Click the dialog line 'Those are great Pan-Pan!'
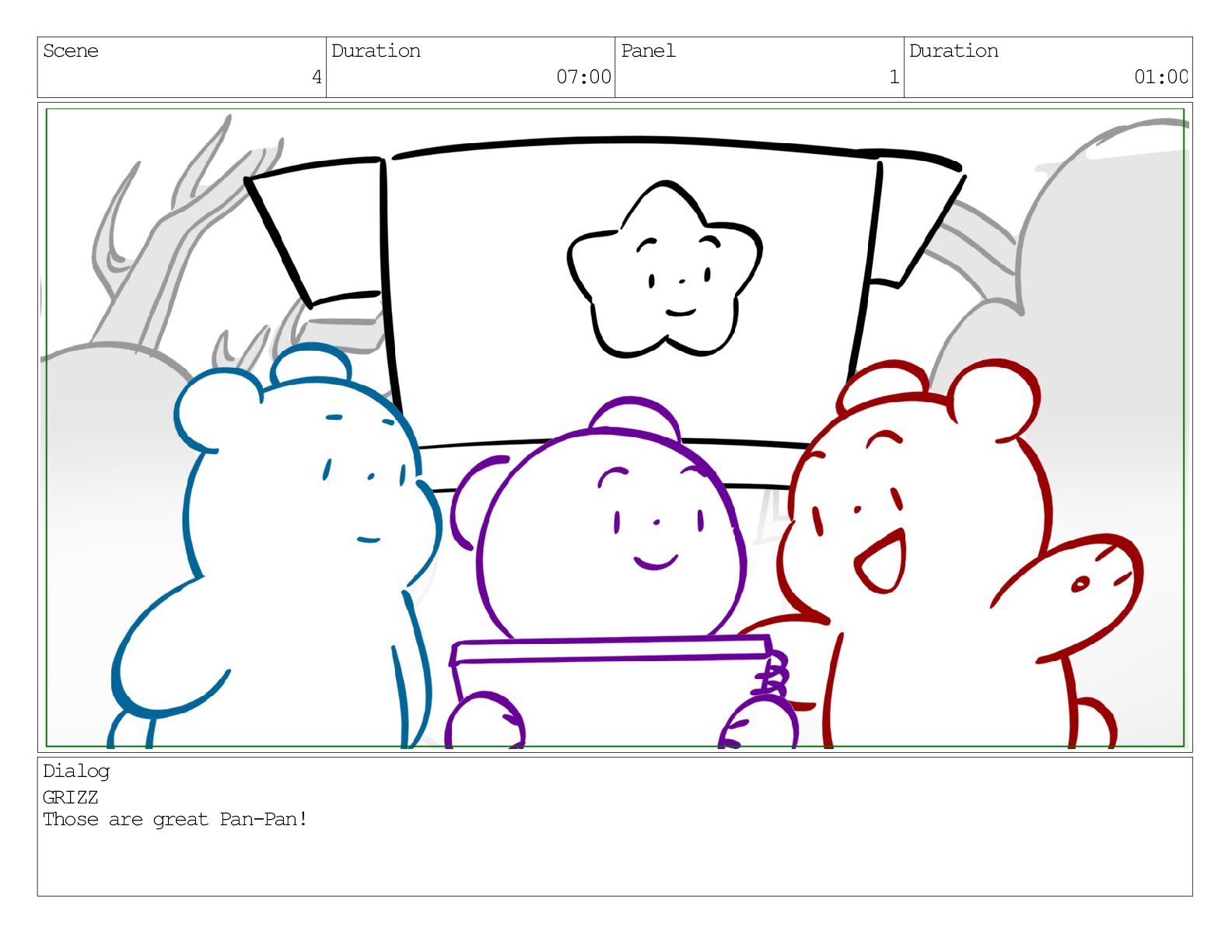 coord(175,820)
